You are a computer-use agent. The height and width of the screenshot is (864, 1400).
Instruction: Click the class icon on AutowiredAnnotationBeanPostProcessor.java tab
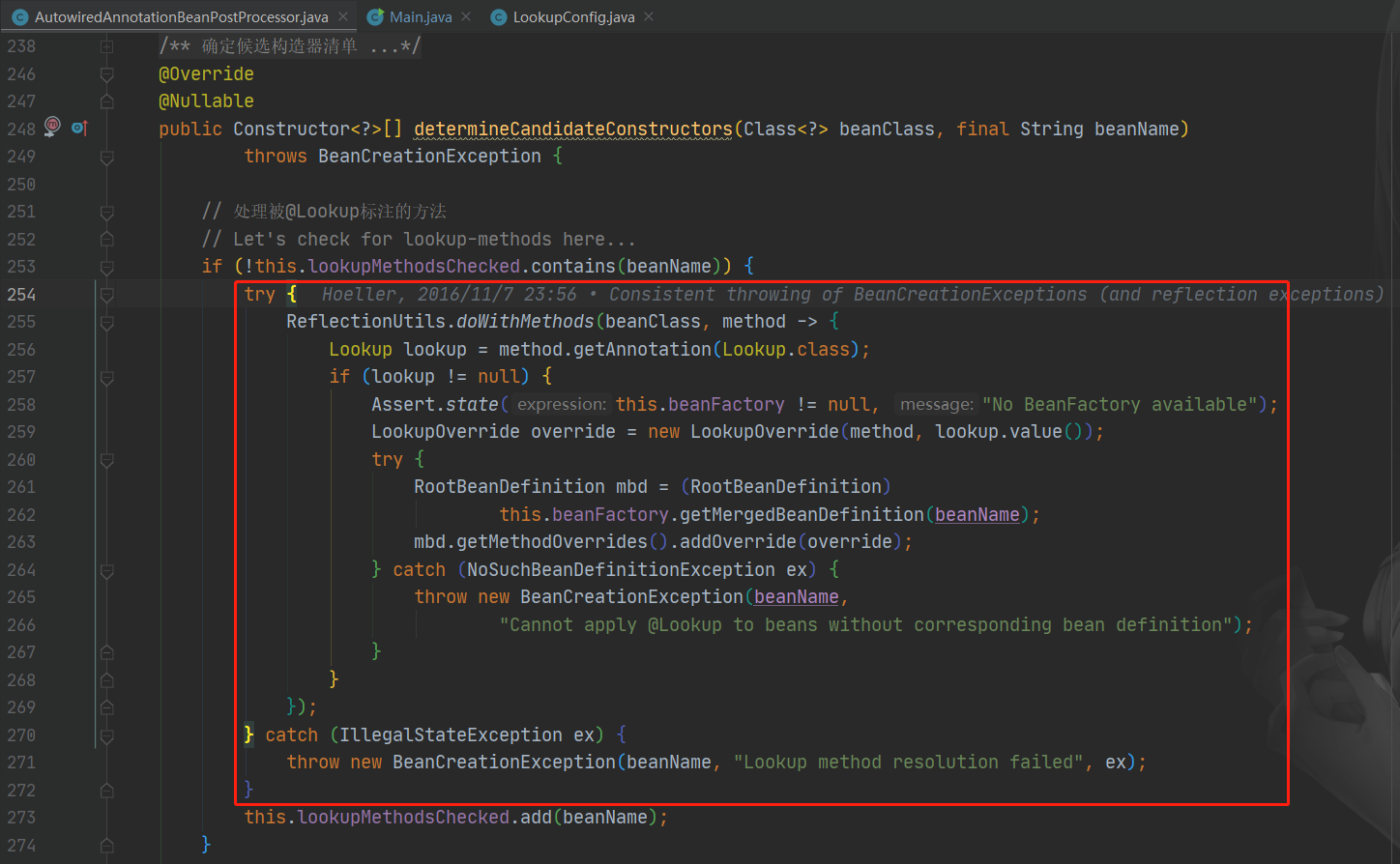coord(19,17)
